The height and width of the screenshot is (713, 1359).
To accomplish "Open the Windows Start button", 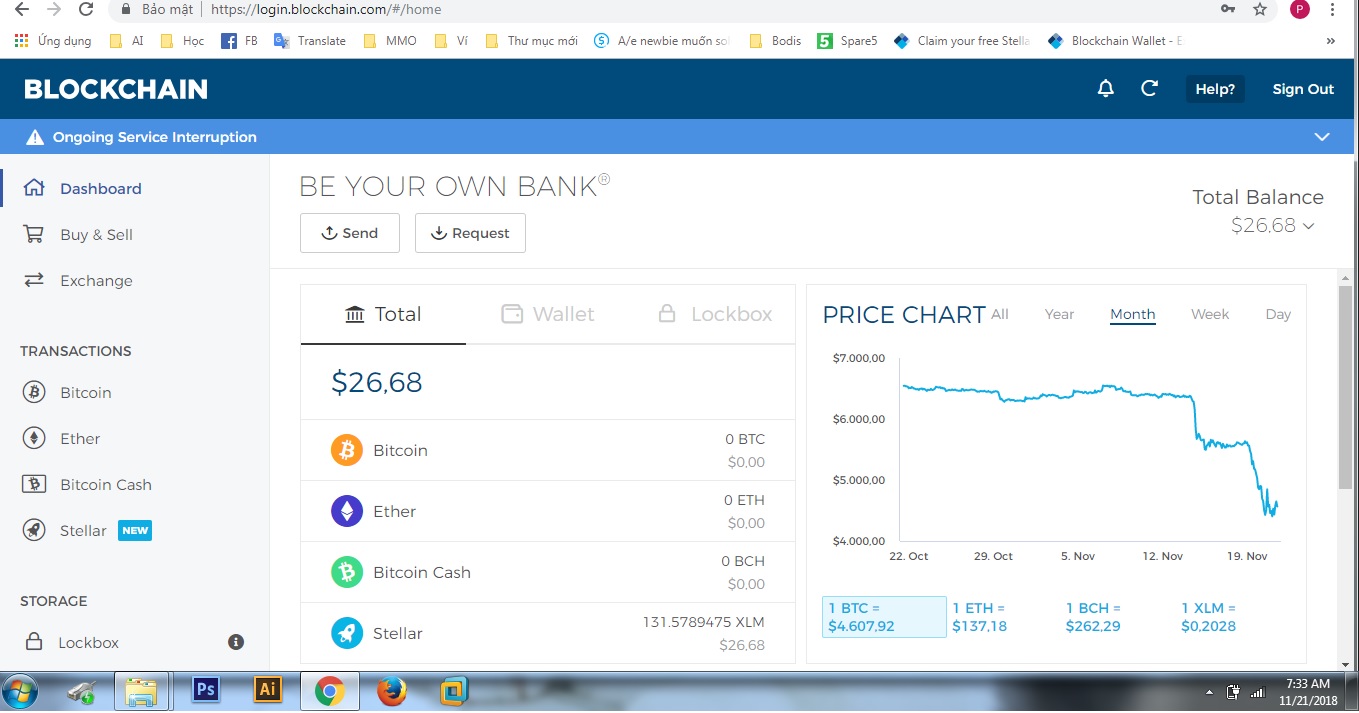I will point(20,691).
